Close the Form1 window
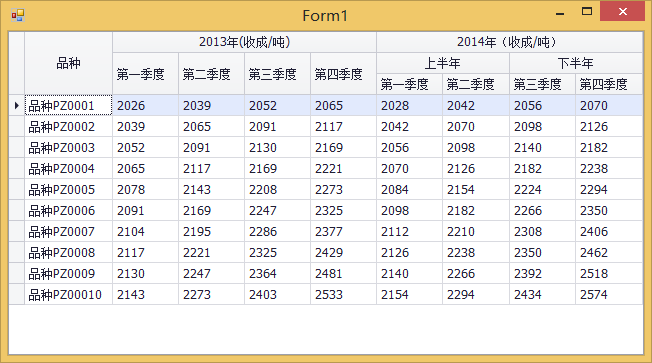652x363 pixels. point(622,11)
